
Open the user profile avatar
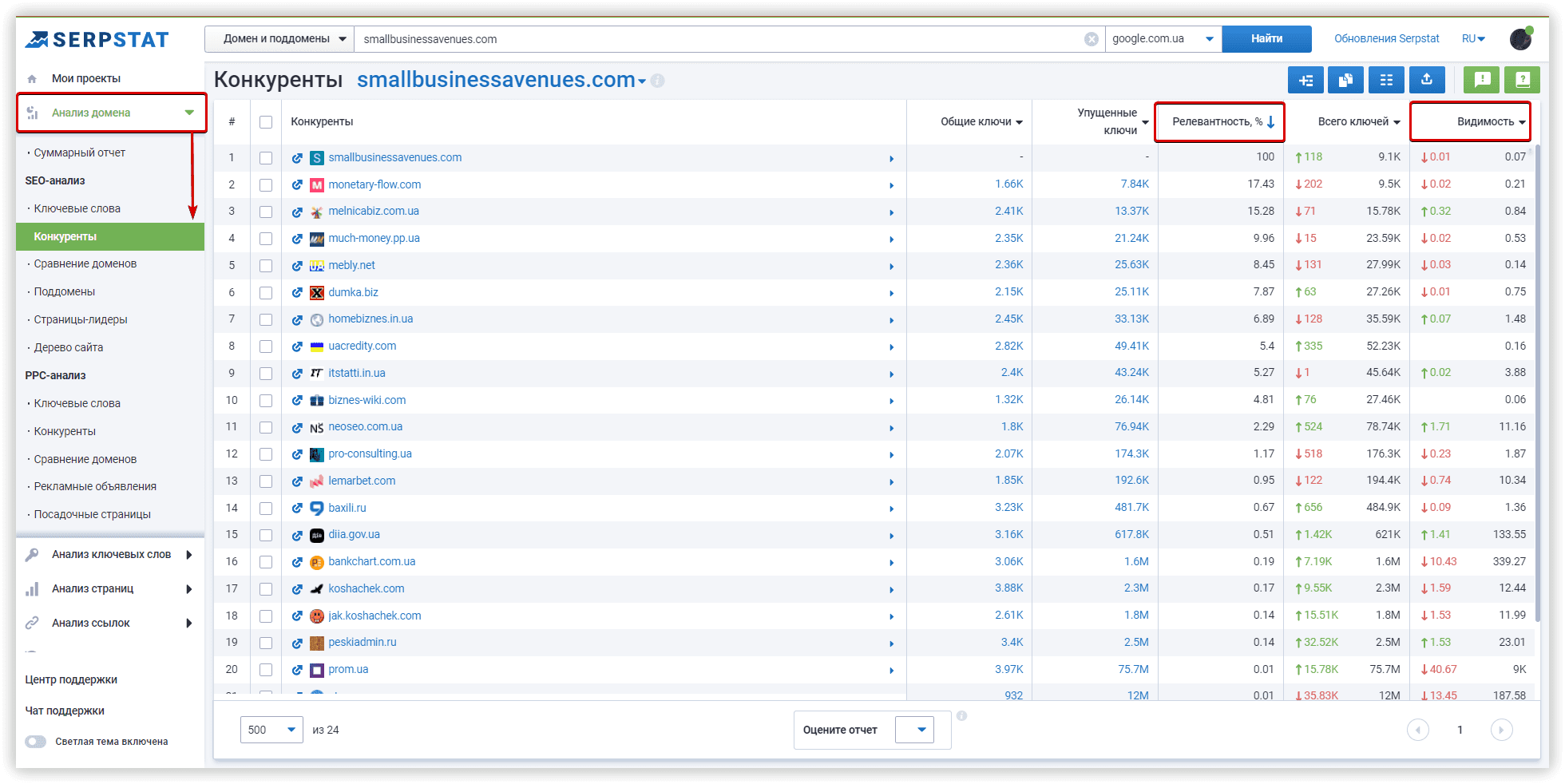click(x=1521, y=38)
